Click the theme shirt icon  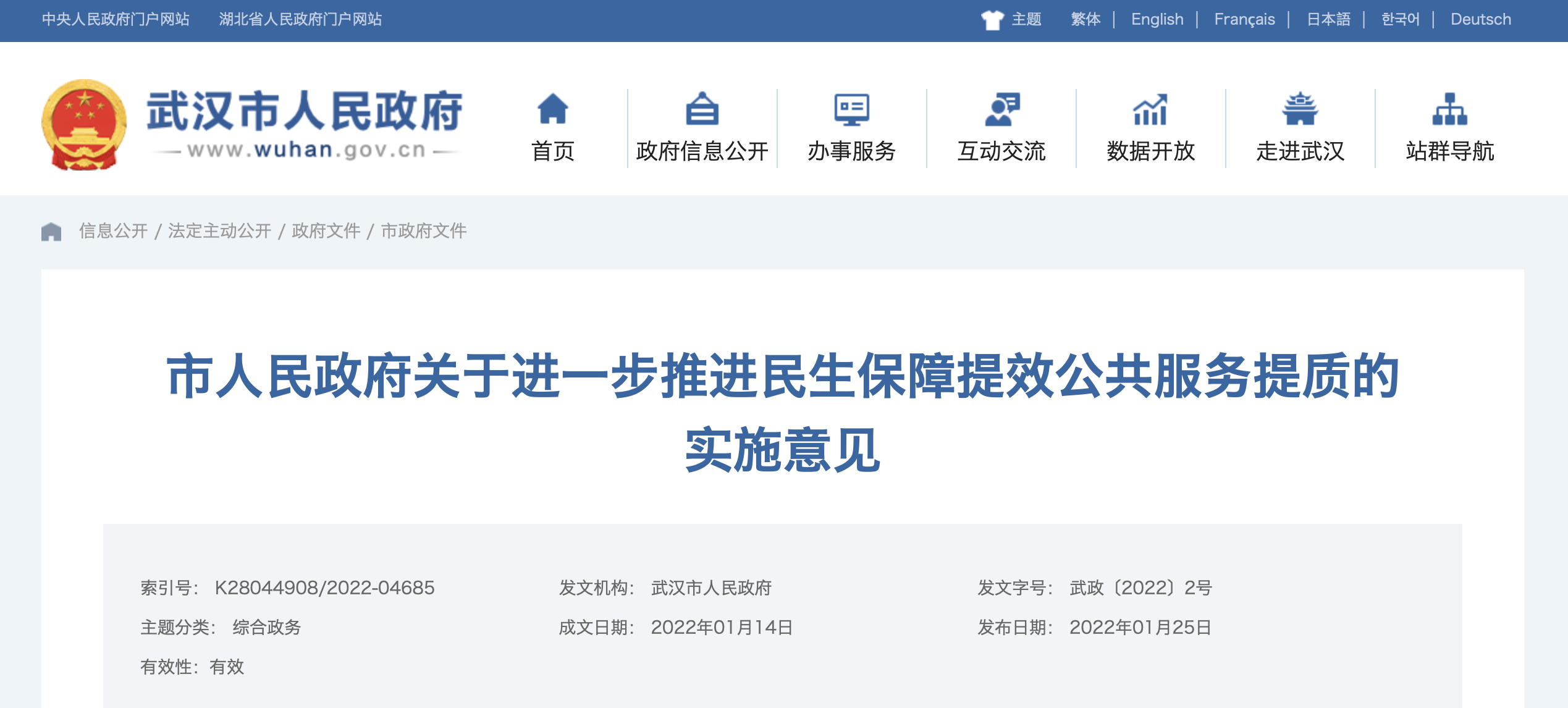[x=992, y=20]
